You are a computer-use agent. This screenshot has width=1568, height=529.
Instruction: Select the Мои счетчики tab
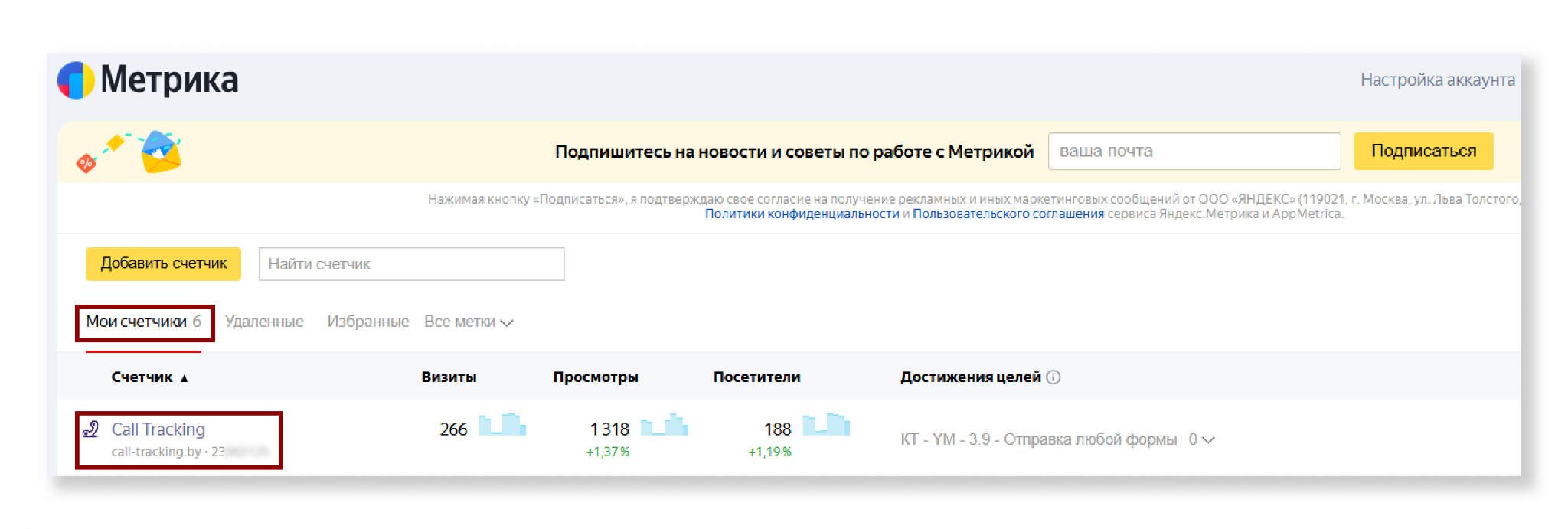click(144, 322)
